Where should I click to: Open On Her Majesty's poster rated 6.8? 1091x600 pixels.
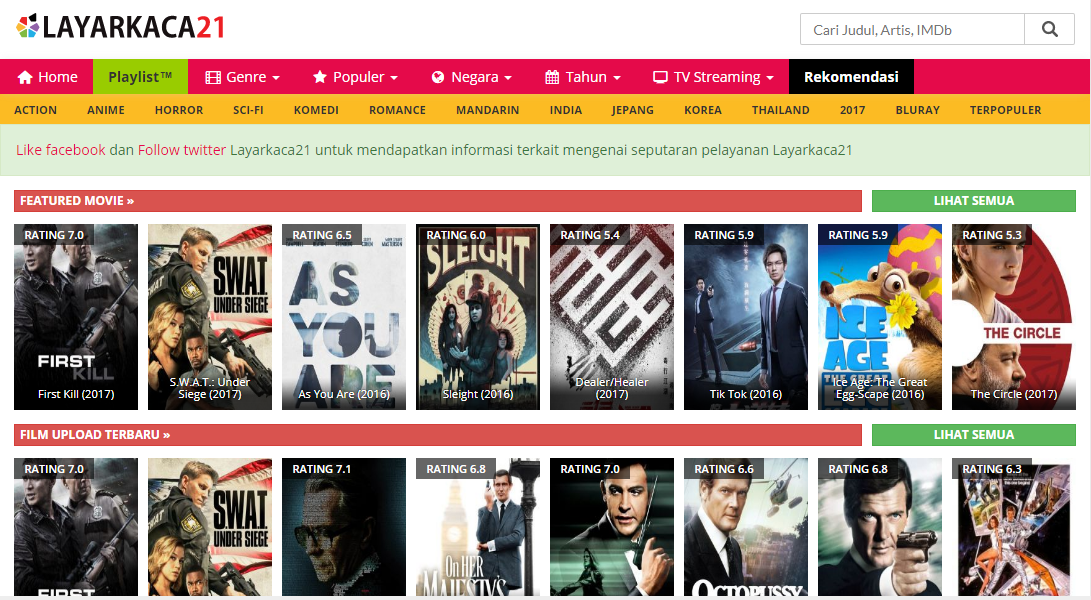pyautogui.click(x=477, y=527)
